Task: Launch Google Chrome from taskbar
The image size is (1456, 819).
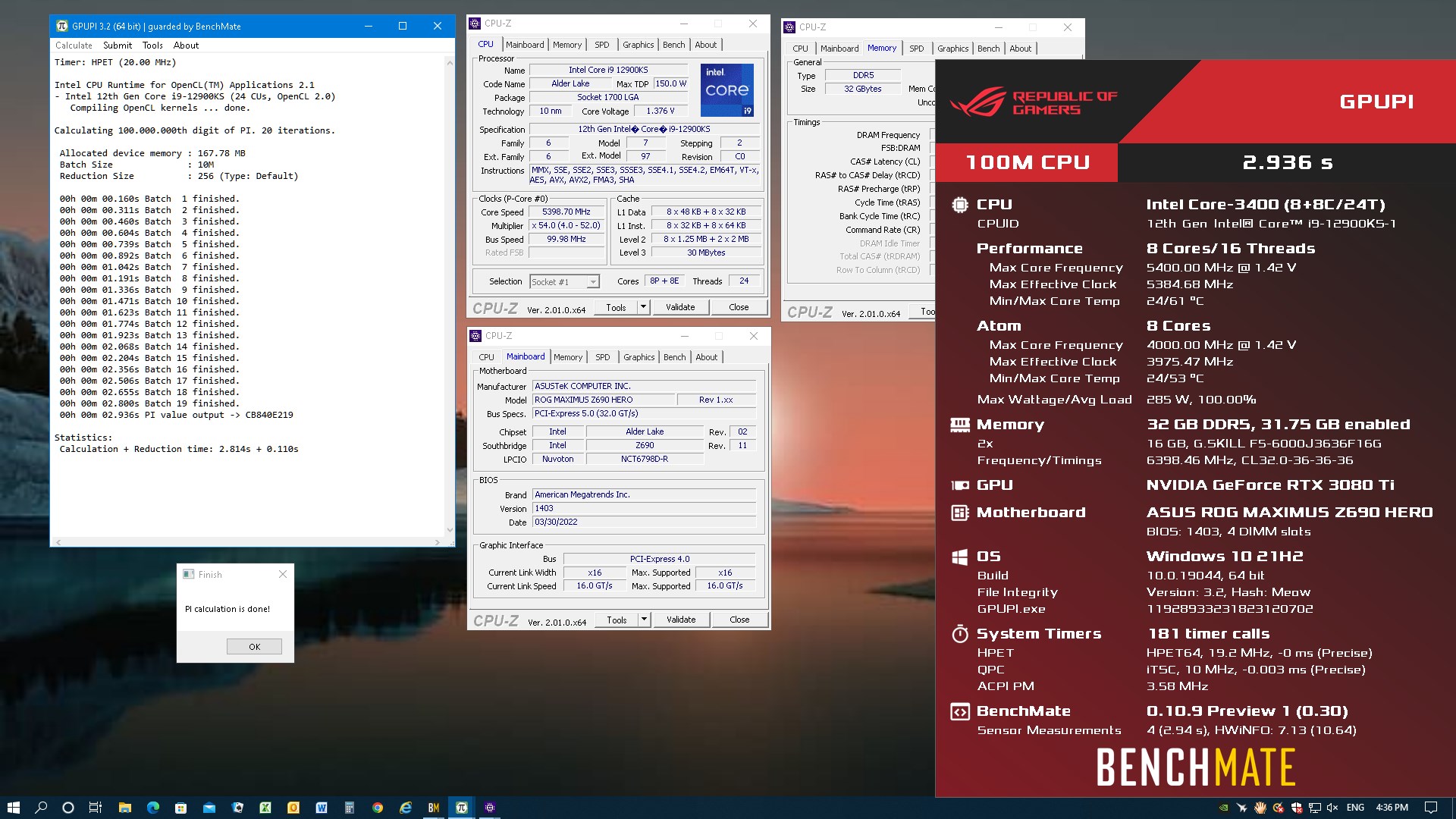Action: pos(378,808)
